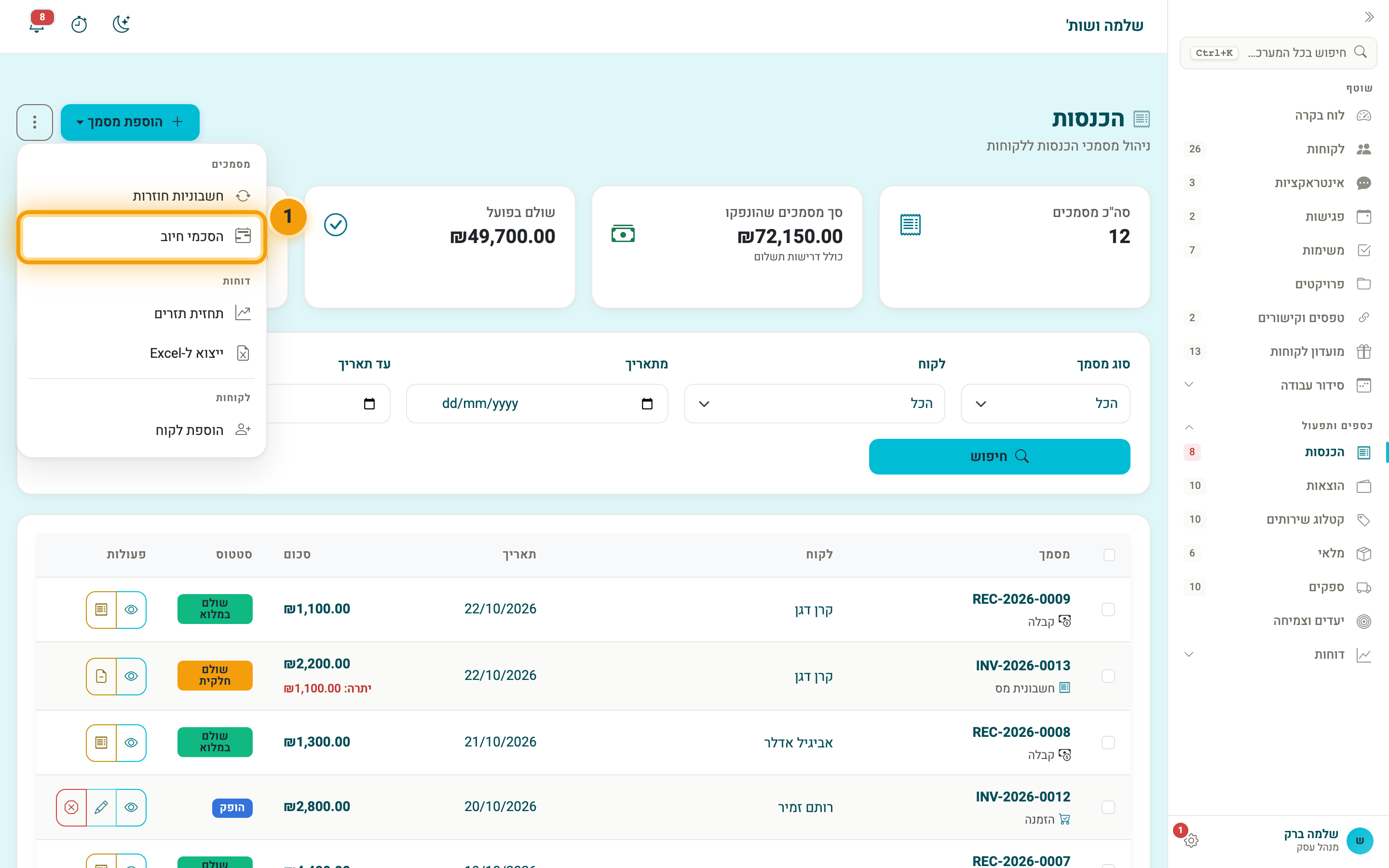Go to הוצאות in sidebar

(x=1279, y=486)
